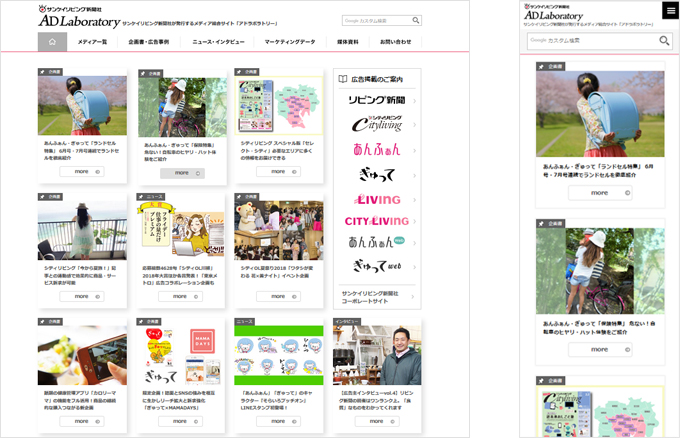Open the フライデープレミアム illustration thumbnail

[x=181, y=230]
